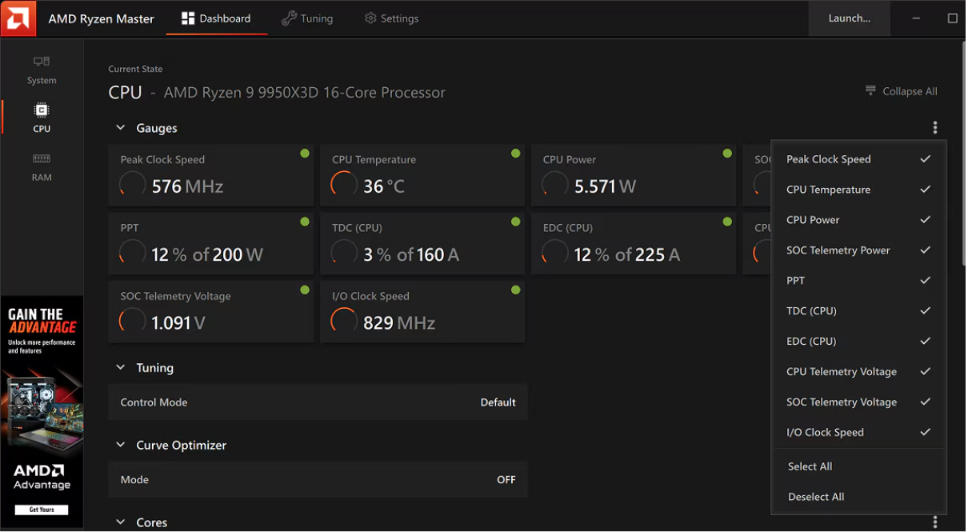Click the SOC Telemetry Voltage gauge dial
Viewport: 966px width, 532px height.
132,321
